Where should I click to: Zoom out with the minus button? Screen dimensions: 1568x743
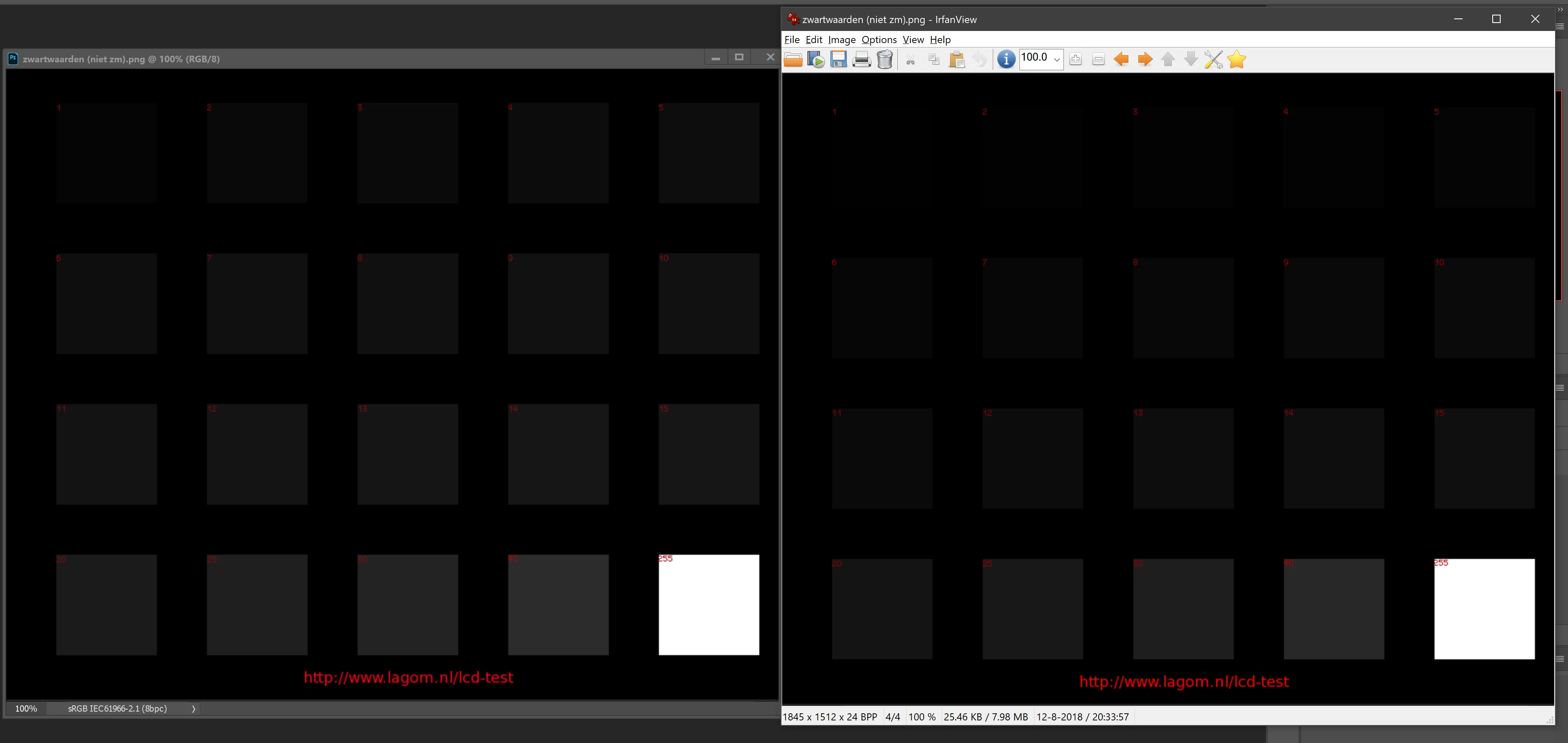[1099, 60]
